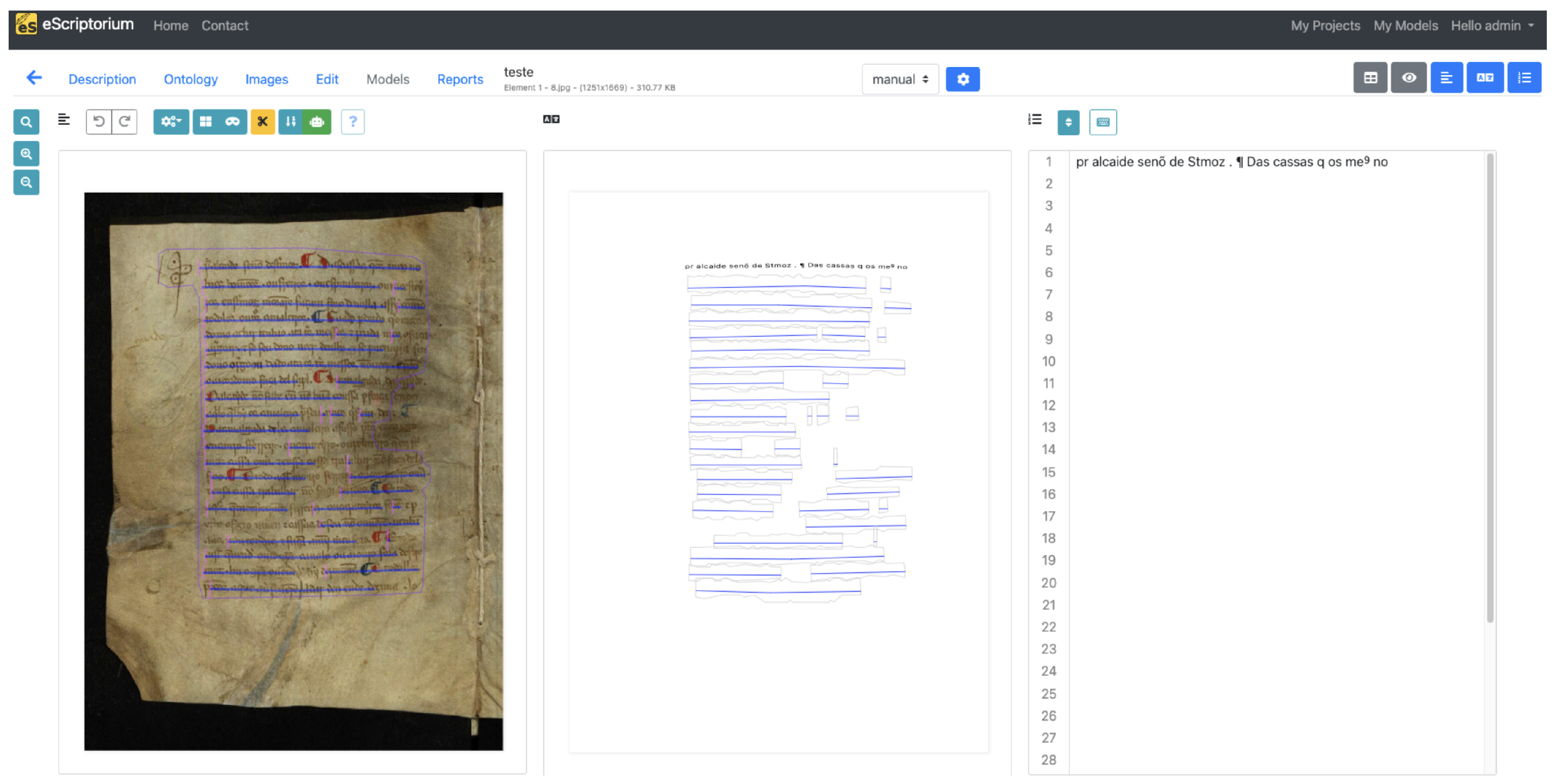The image size is (1554, 784).
Task: Click the redo arrow button
Action: pos(124,122)
